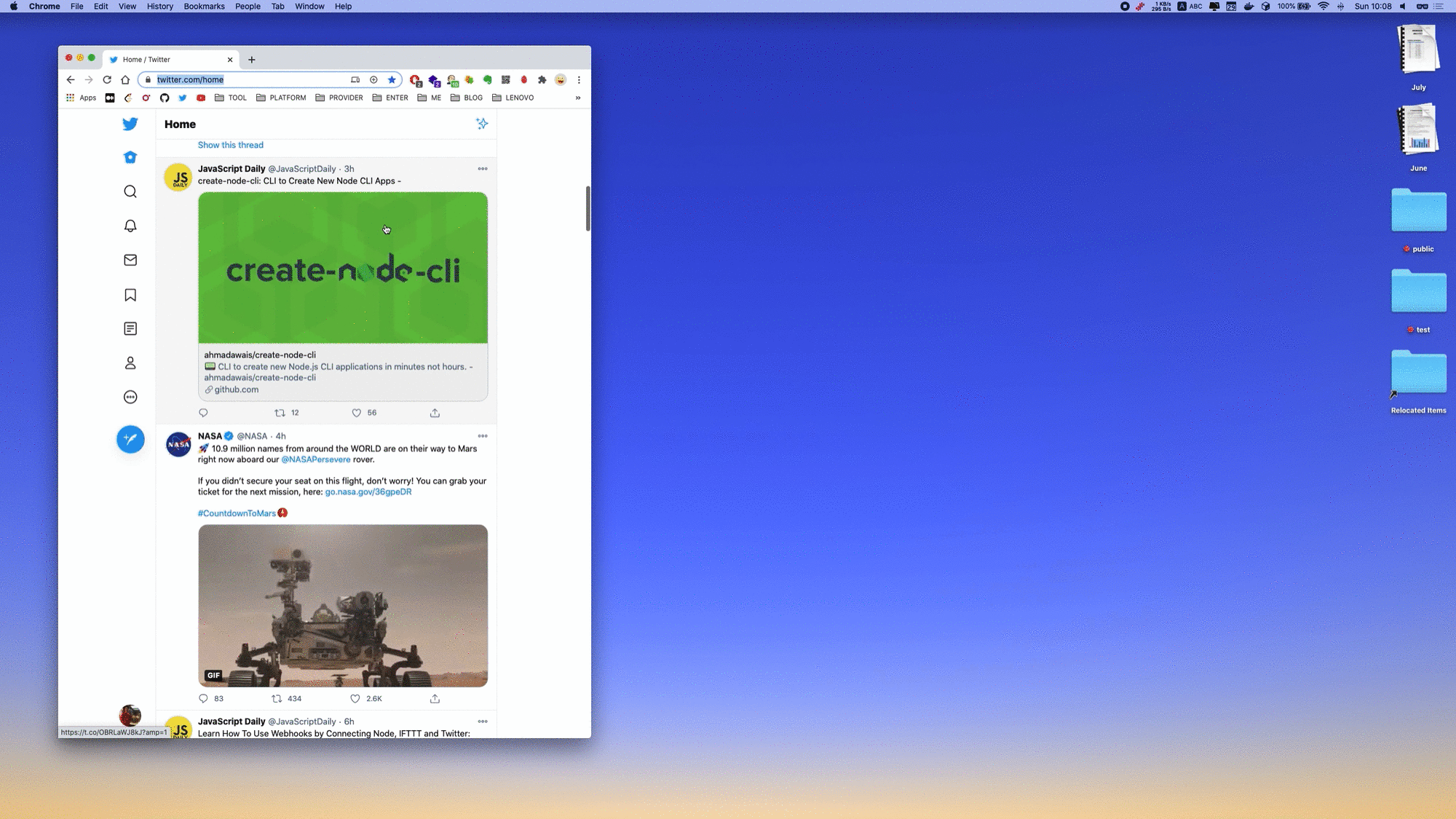Share the create-node-cli tweet

coord(435,413)
